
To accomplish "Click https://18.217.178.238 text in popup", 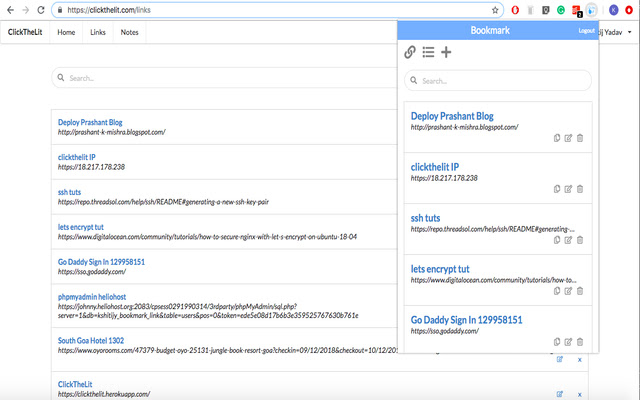I will 444,178.
